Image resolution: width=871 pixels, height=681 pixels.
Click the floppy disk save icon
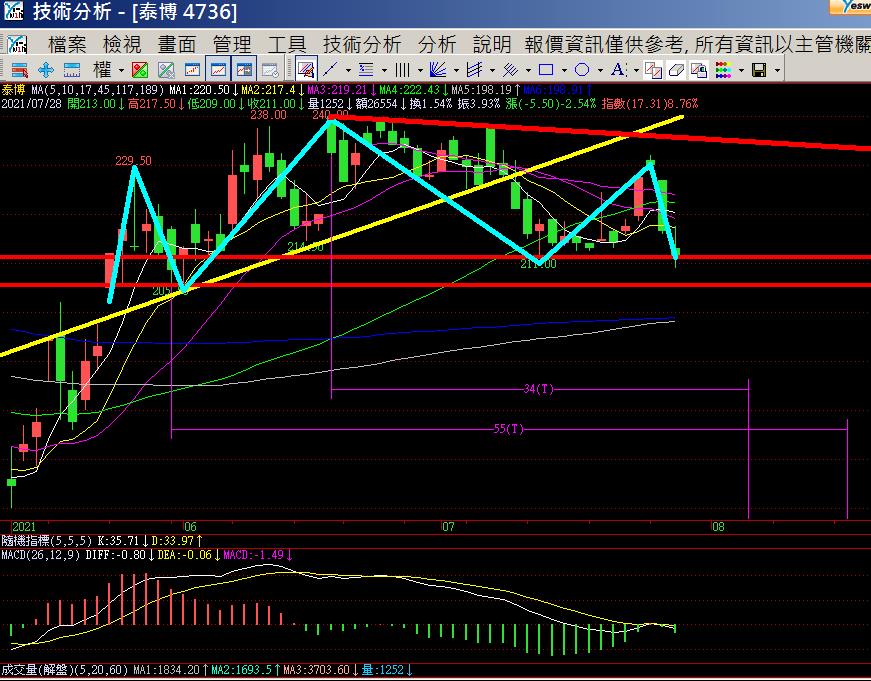tap(759, 70)
